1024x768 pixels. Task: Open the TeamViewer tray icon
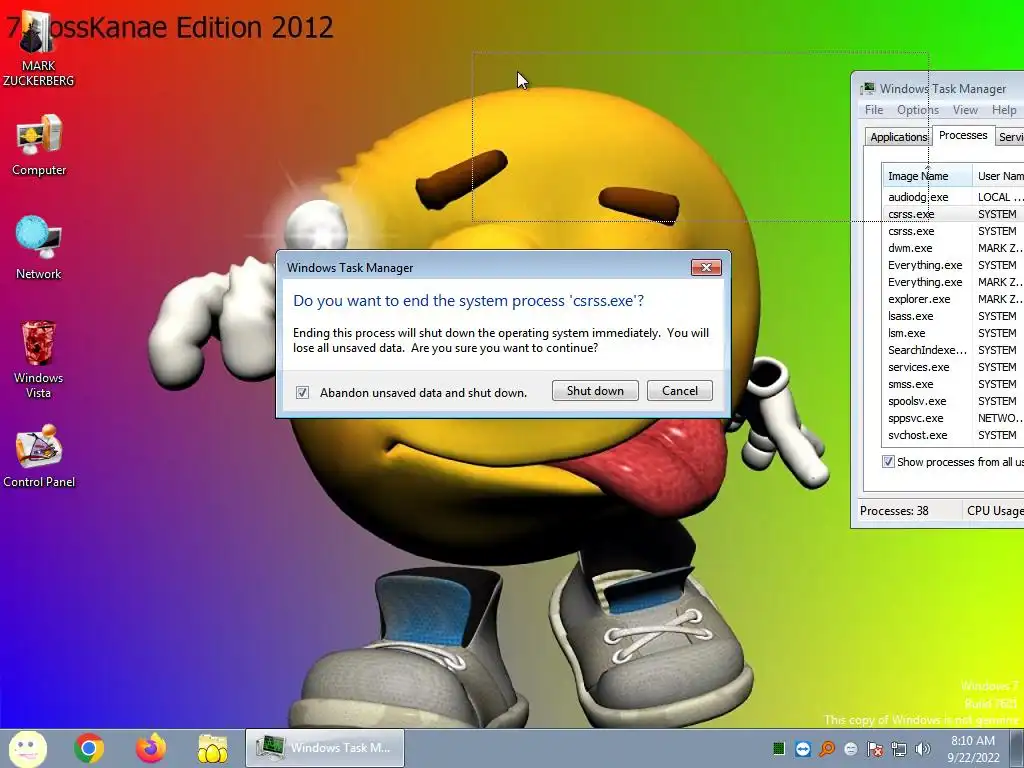(803, 748)
